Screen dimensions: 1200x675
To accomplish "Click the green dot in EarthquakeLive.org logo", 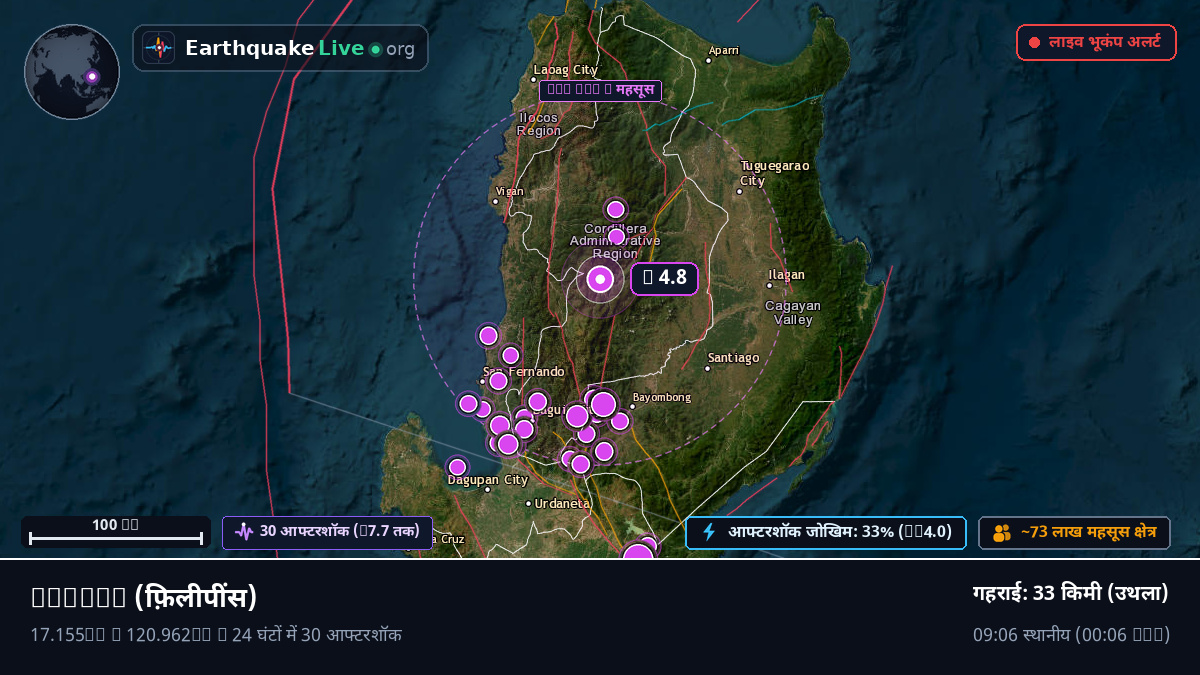I will (375, 49).
